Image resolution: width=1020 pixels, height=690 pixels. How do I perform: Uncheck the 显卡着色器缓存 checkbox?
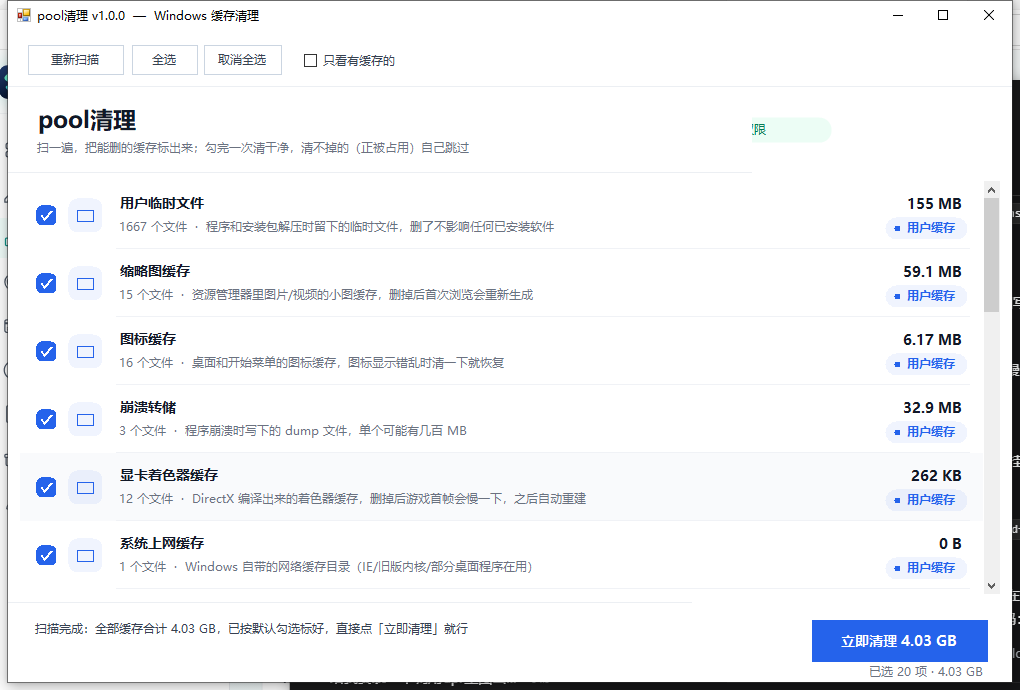(x=46, y=487)
